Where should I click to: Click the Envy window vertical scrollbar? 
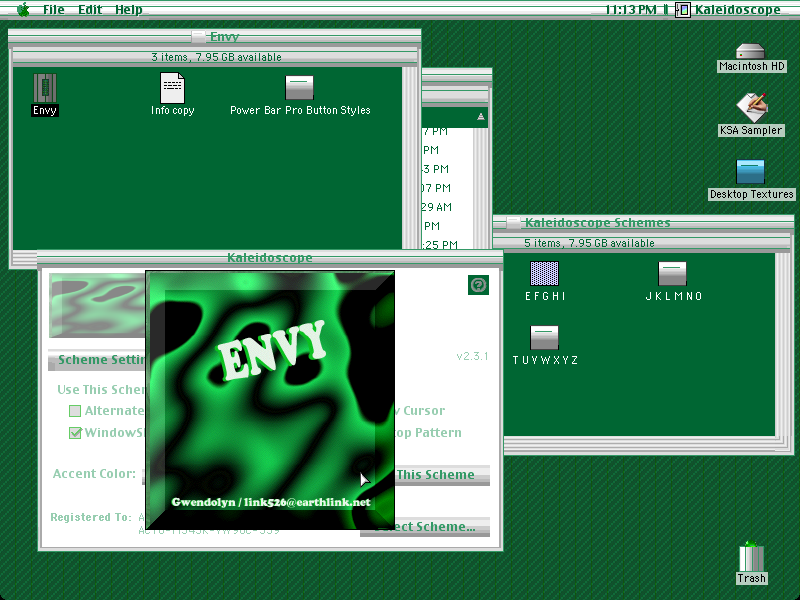(410, 158)
